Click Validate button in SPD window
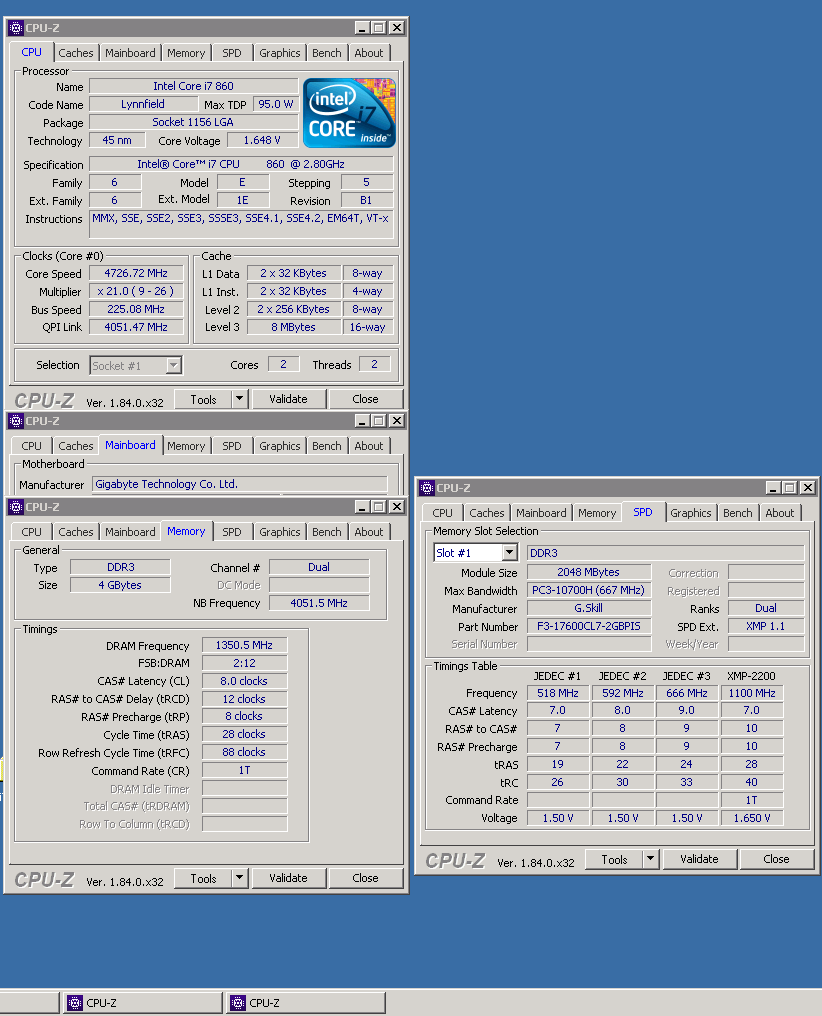Viewport: 822px width, 1016px height. coord(699,859)
